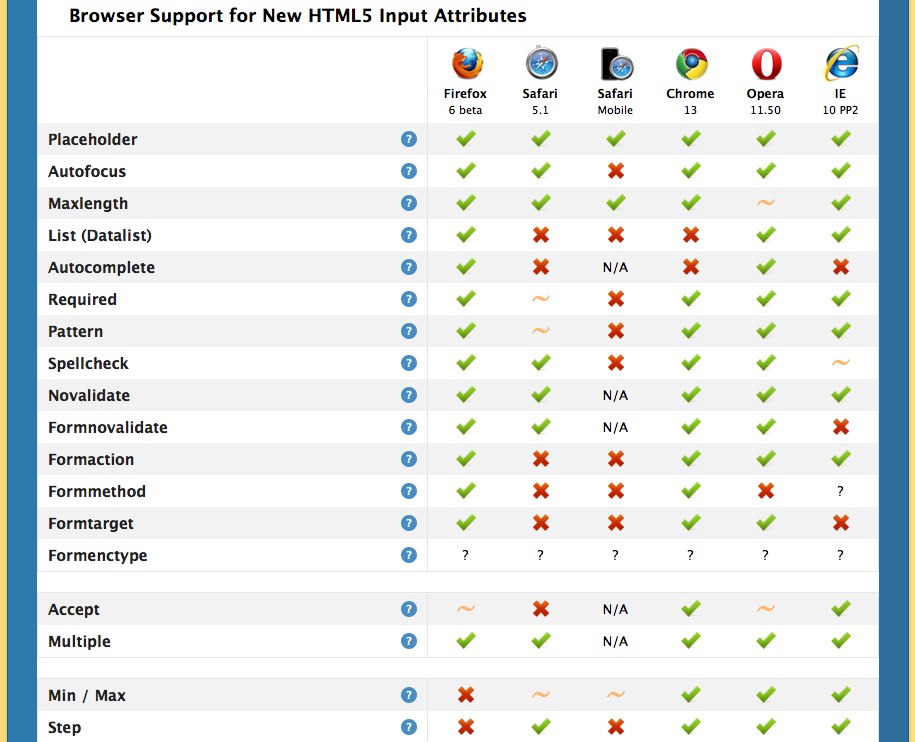Click the IE browser icon
The image size is (915, 742).
[841, 63]
